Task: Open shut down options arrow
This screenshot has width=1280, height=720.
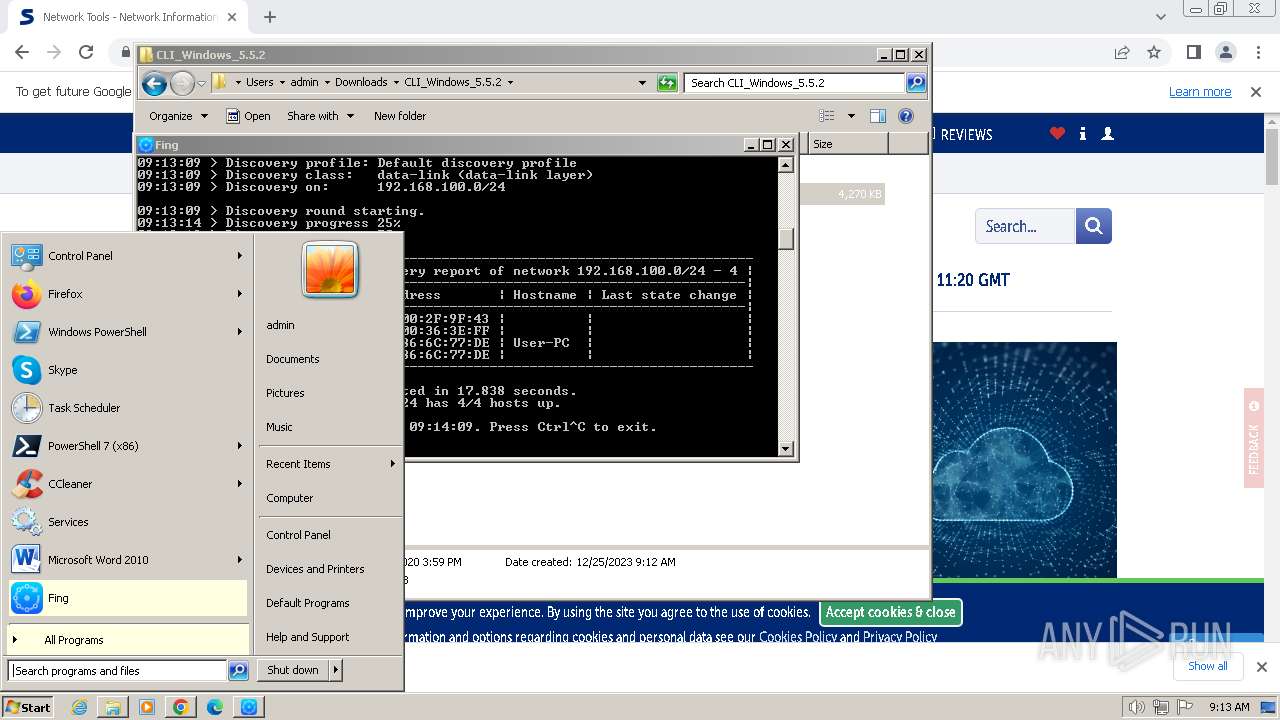Action: click(336, 670)
